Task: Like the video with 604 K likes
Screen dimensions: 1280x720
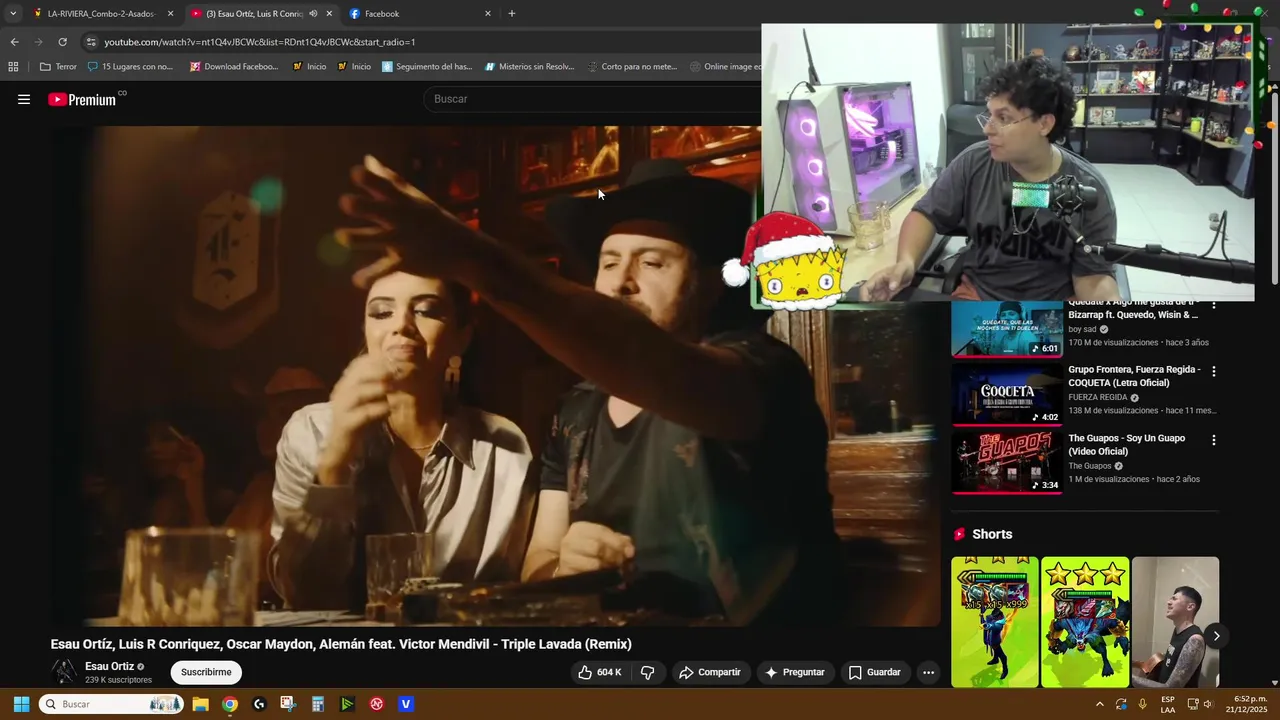Action: (x=599, y=672)
